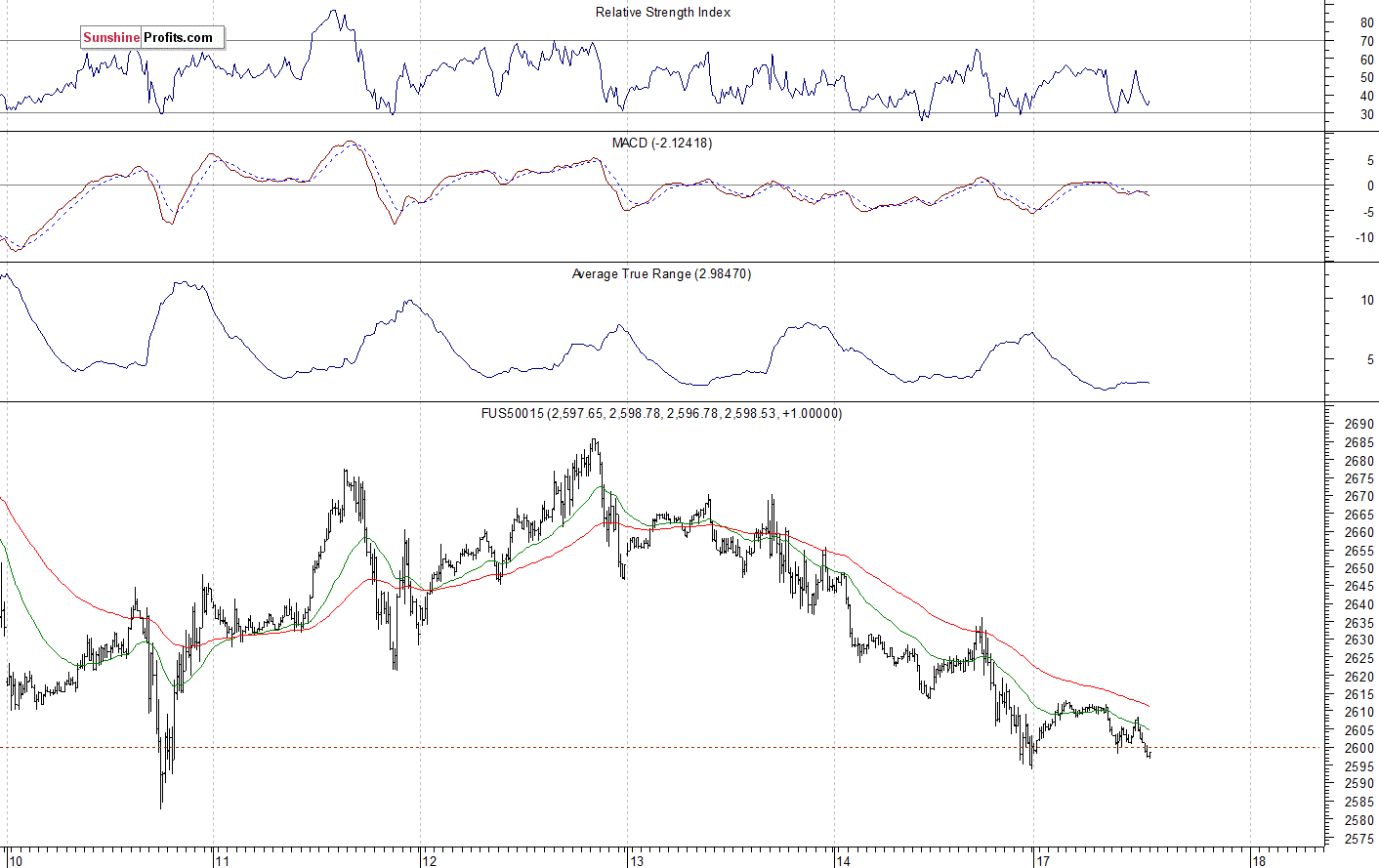Click date label 13 on time axis

click(637, 861)
